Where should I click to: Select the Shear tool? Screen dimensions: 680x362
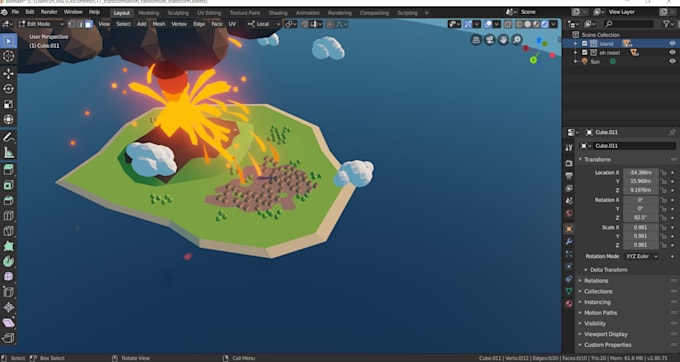[8, 323]
